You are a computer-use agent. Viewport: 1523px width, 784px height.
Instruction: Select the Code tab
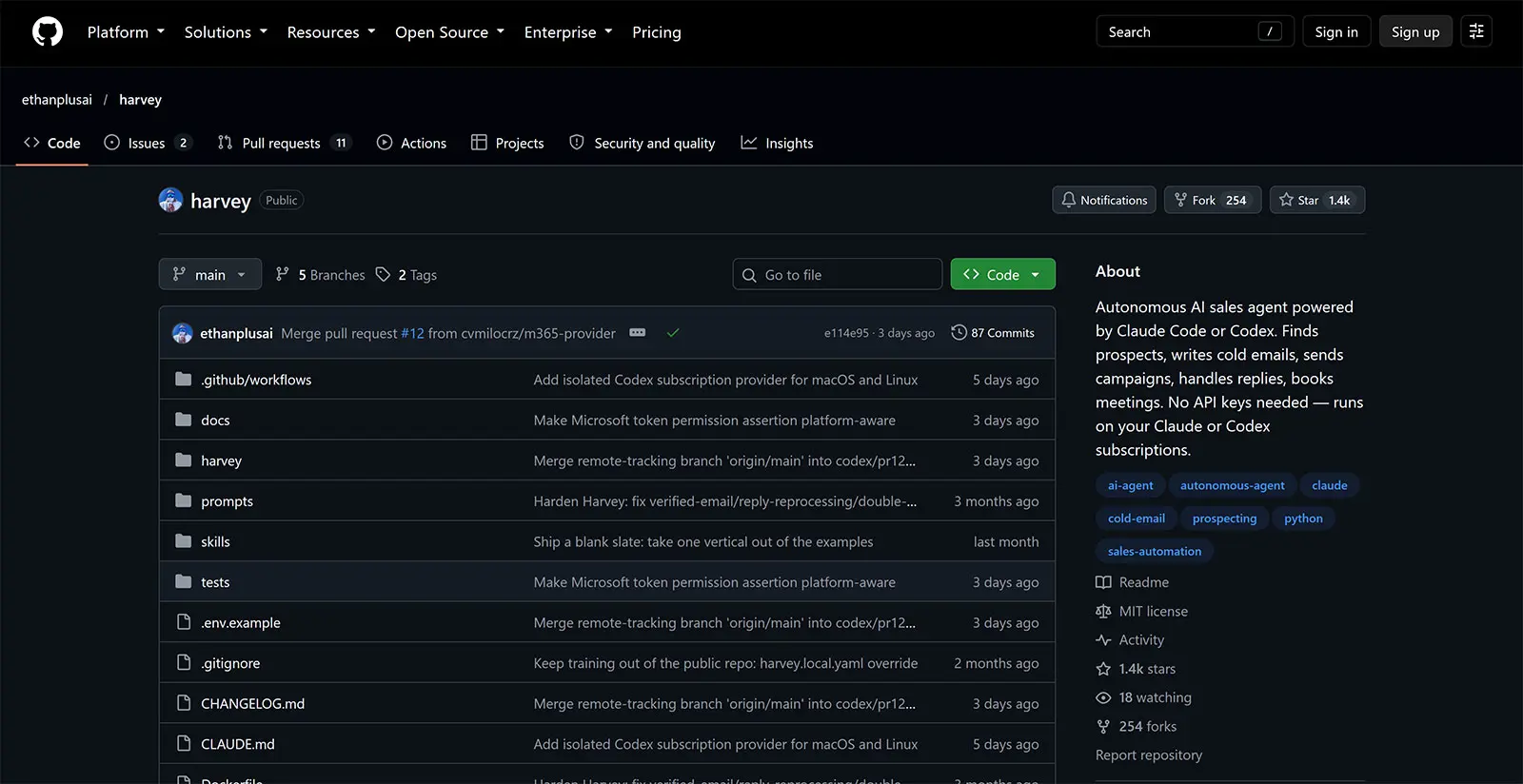pos(52,143)
